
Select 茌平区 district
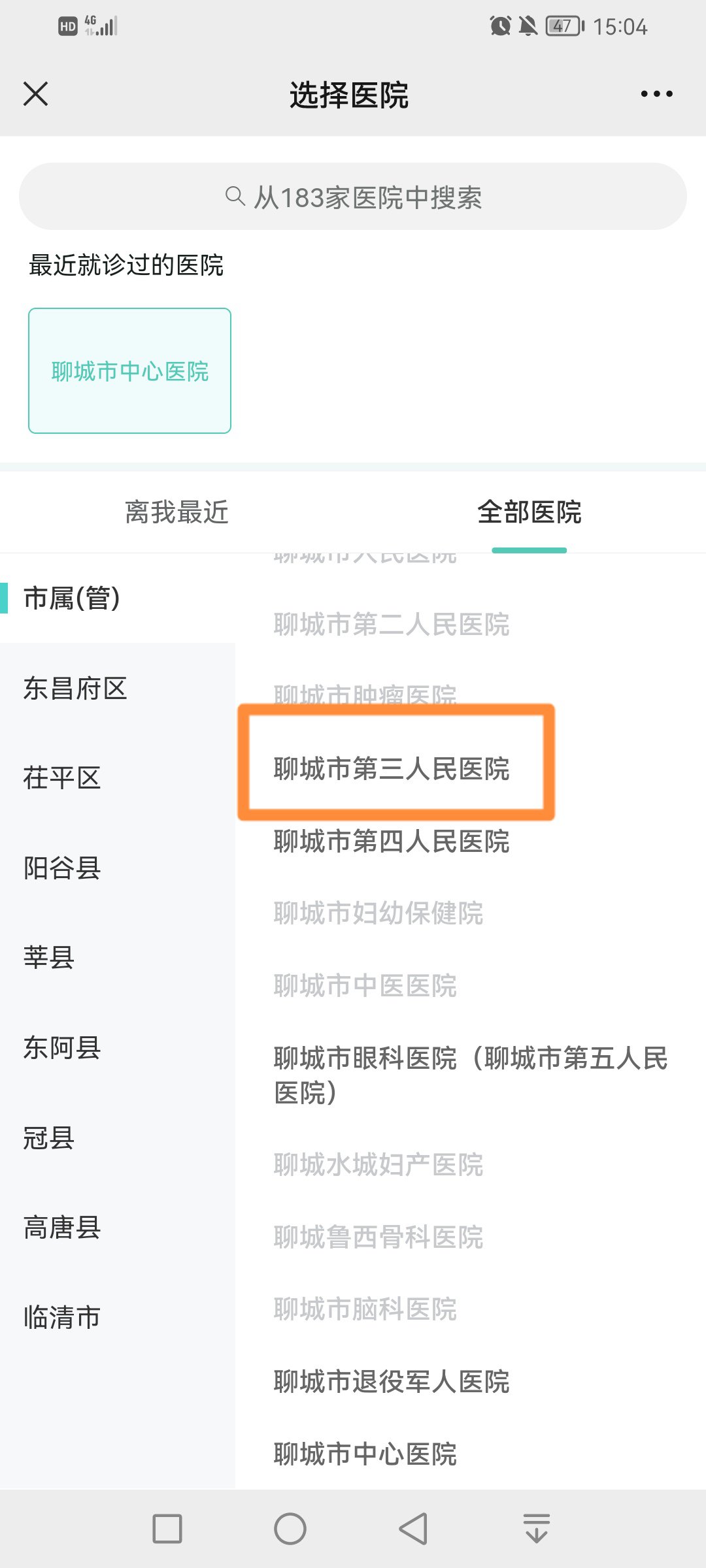pyautogui.click(x=62, y=778)
